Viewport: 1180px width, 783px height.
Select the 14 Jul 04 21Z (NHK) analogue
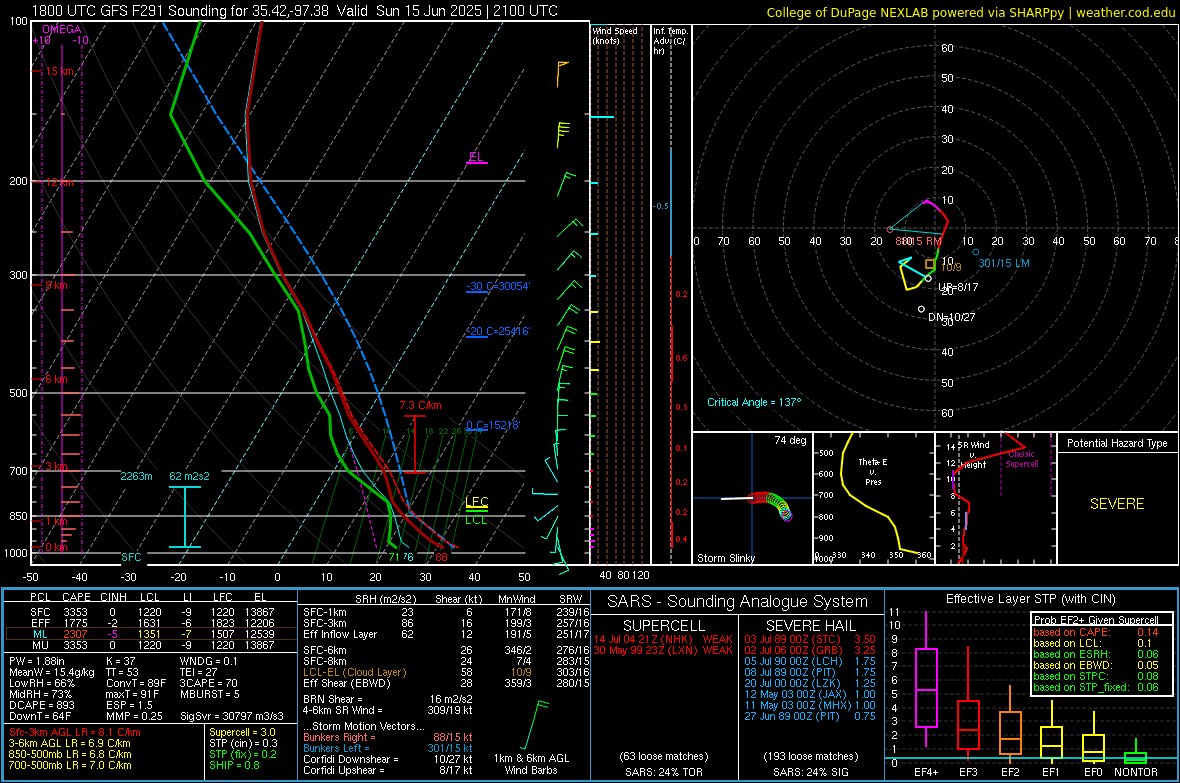[x=663, y=639]
